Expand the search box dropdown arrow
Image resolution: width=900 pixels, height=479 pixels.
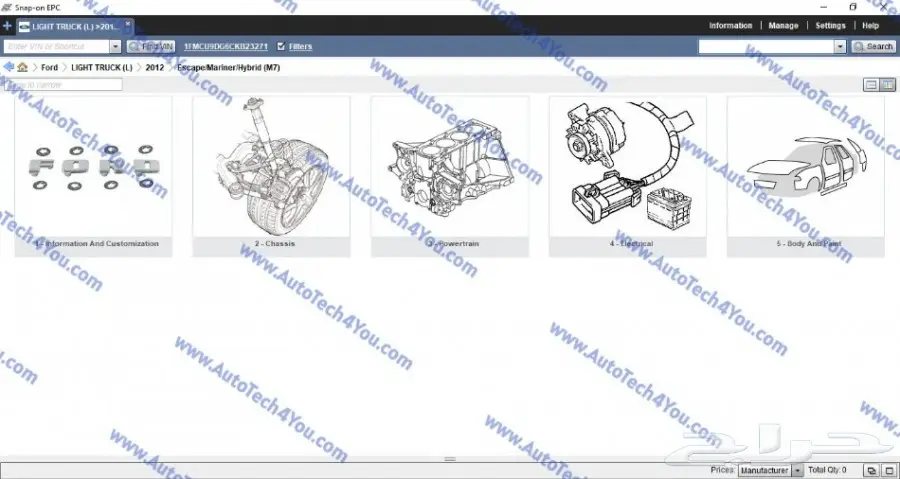pyautogui.click(x=840, y=46)
